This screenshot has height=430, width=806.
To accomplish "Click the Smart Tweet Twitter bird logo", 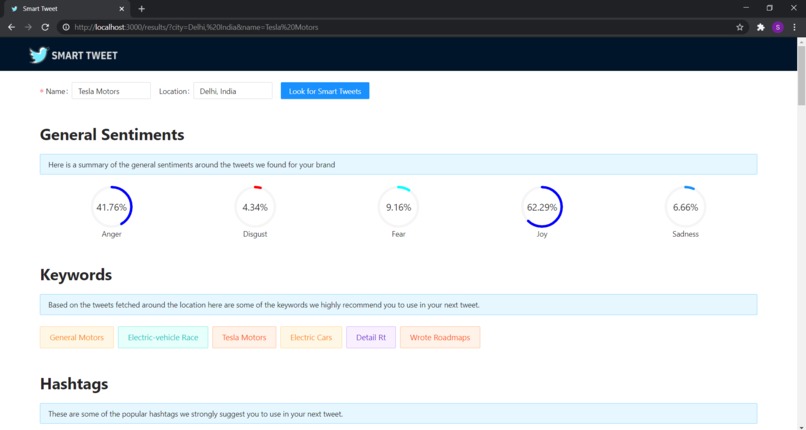I will 39,55.
